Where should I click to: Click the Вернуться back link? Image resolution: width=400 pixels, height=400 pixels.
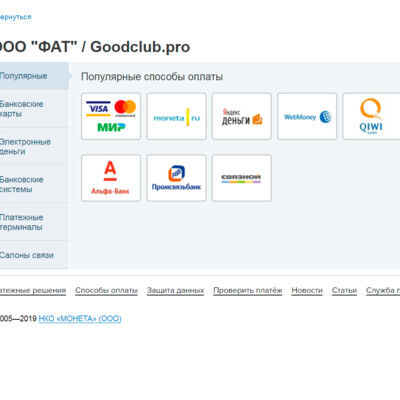pos(16,17)
